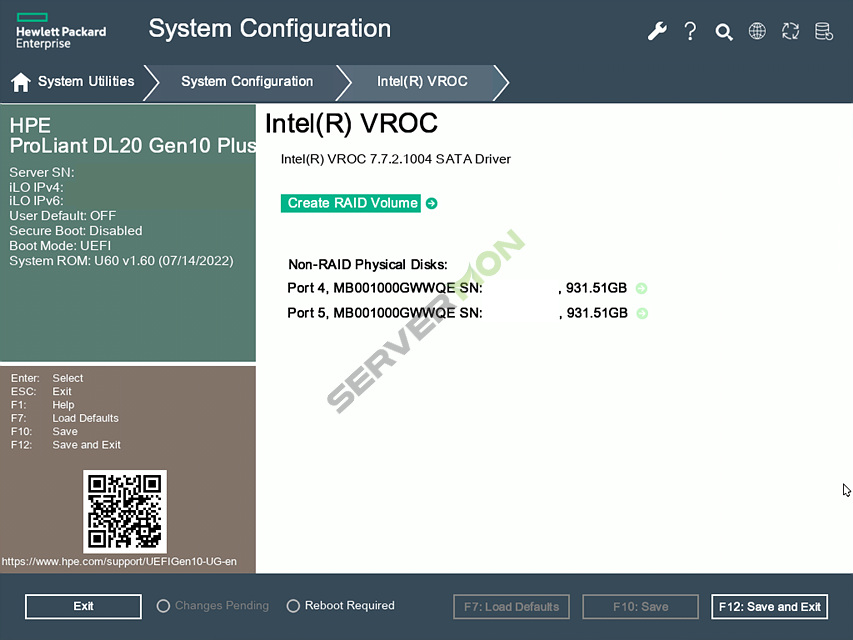
Task: Click the iLO IPv4 label
Action: (x=36, y=187)
